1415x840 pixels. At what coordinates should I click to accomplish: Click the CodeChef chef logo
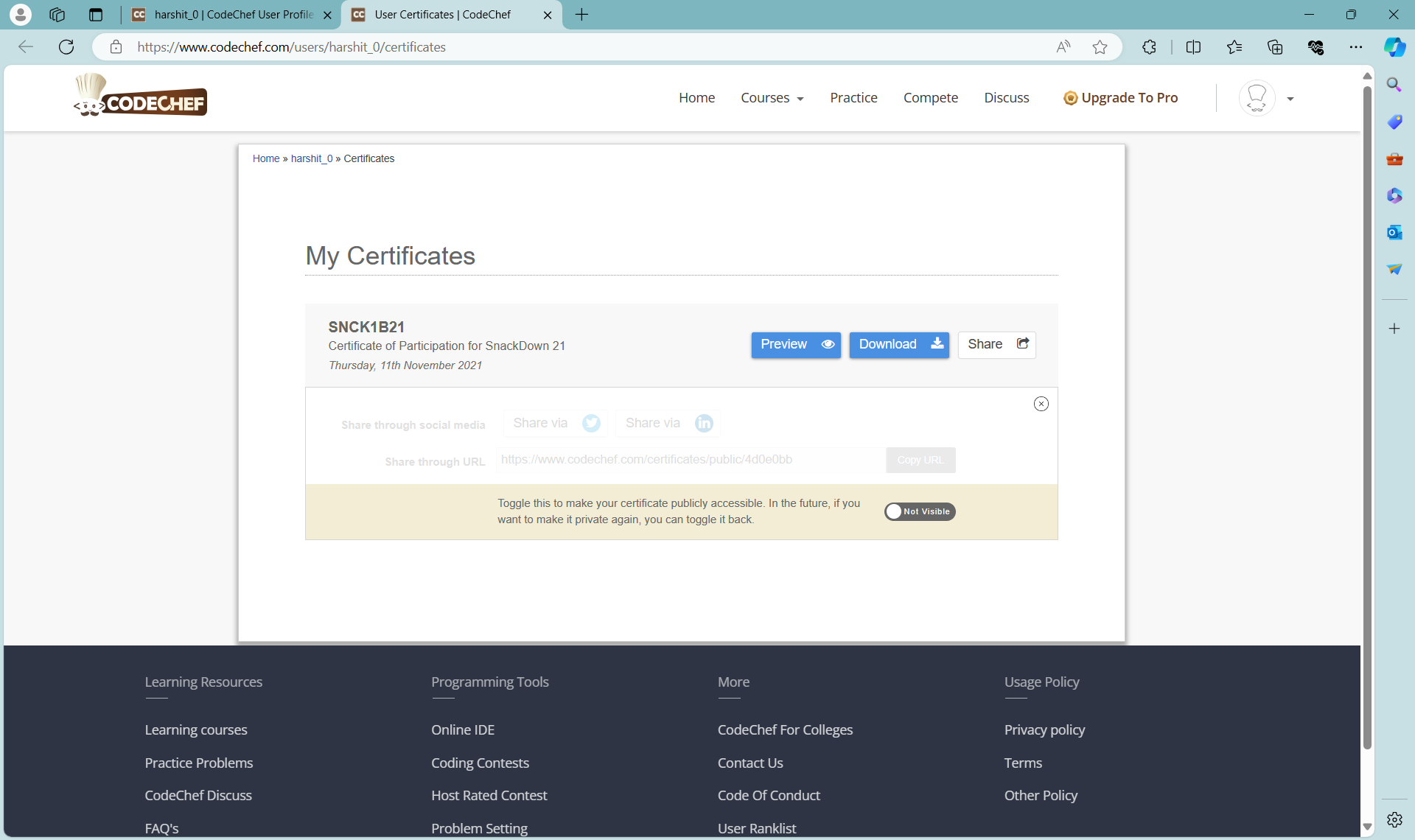click(140, 95)
